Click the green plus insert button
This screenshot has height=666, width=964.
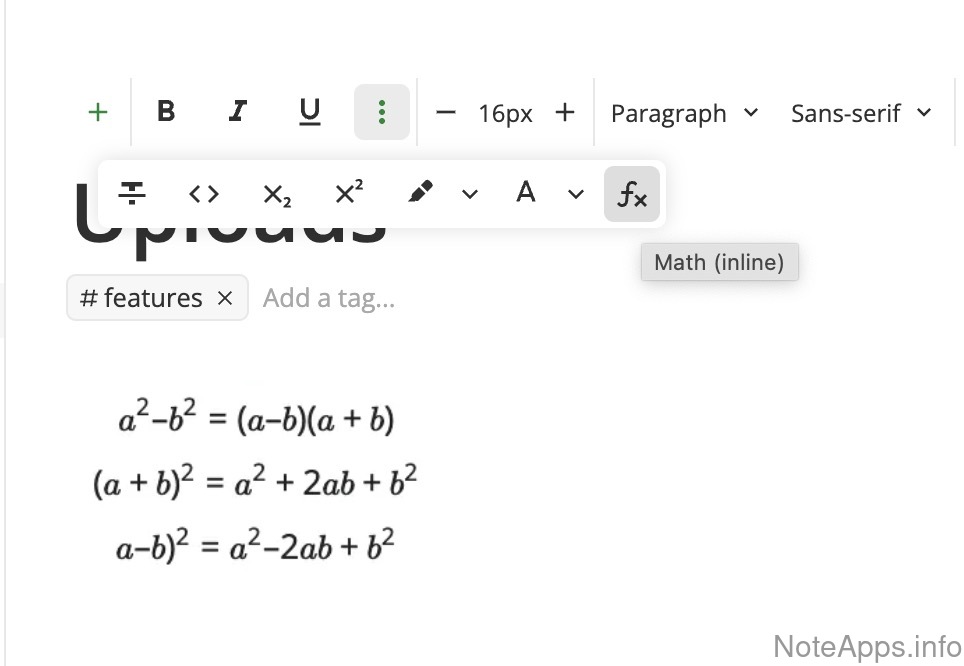pos(98,113)
